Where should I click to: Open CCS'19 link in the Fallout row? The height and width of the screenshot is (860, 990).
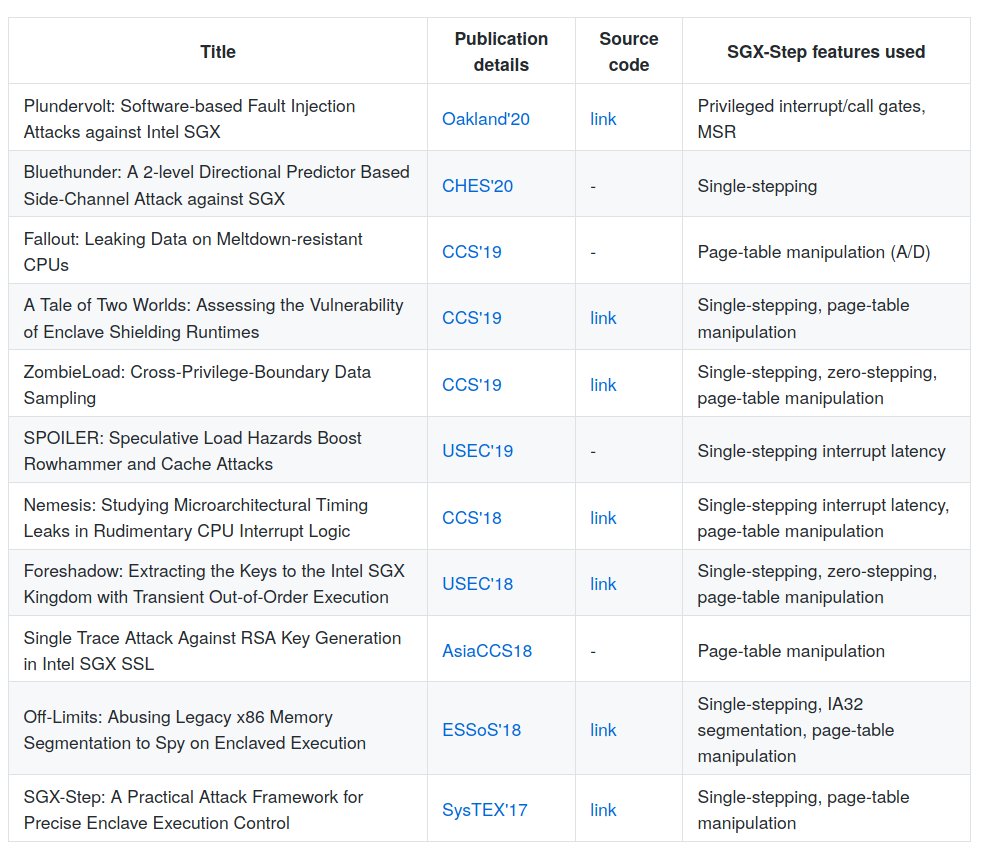pos(472,252)
